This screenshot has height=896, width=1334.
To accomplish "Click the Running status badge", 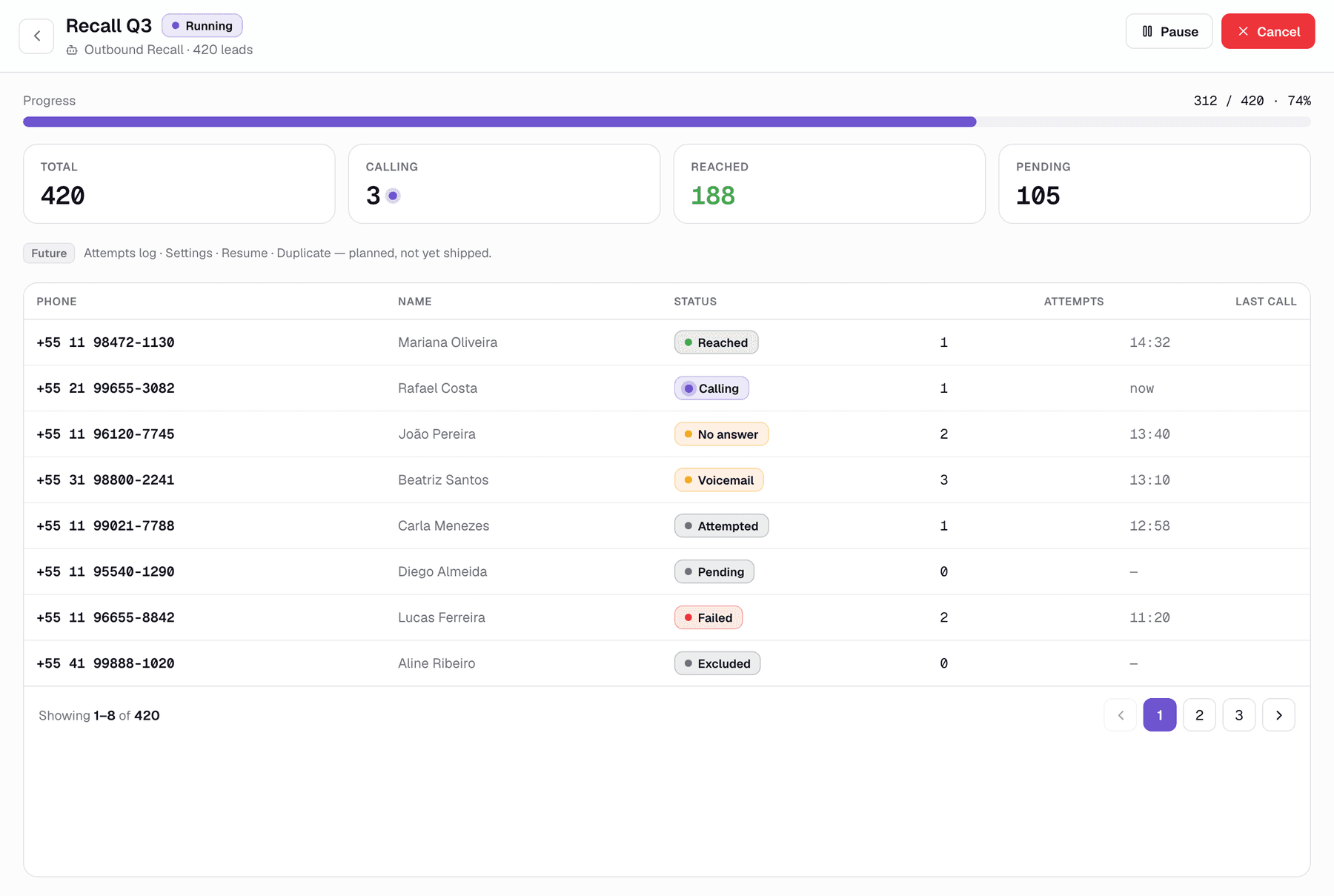I will [202, 26].
